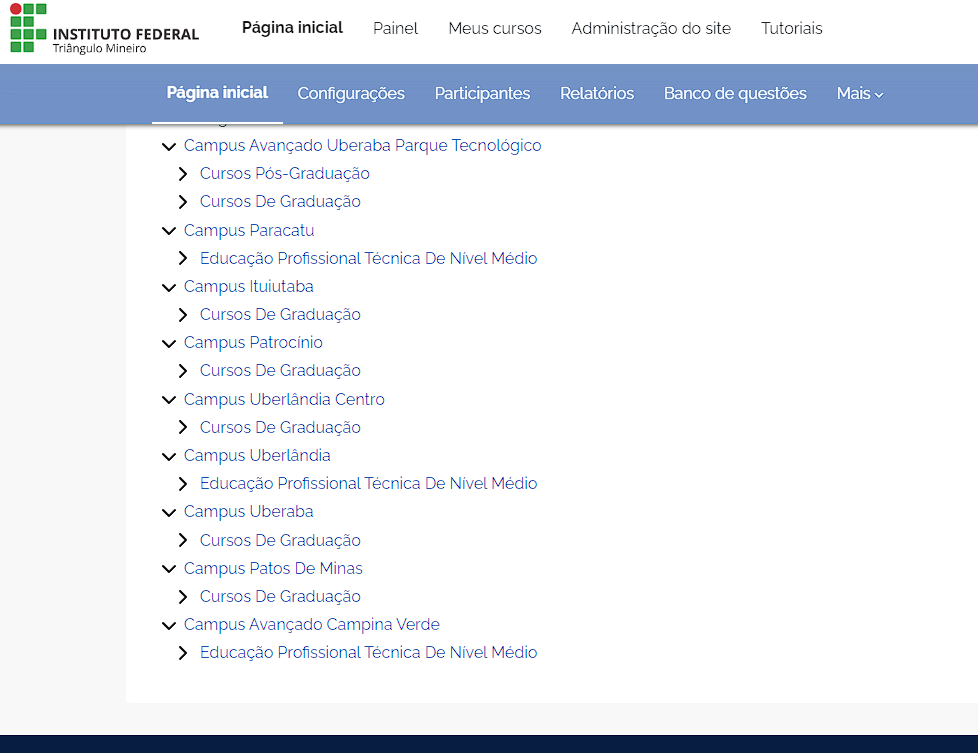Collapse Campus Avançado Uberaba Parque Tecnológico chevron

[x=168, y=146]
